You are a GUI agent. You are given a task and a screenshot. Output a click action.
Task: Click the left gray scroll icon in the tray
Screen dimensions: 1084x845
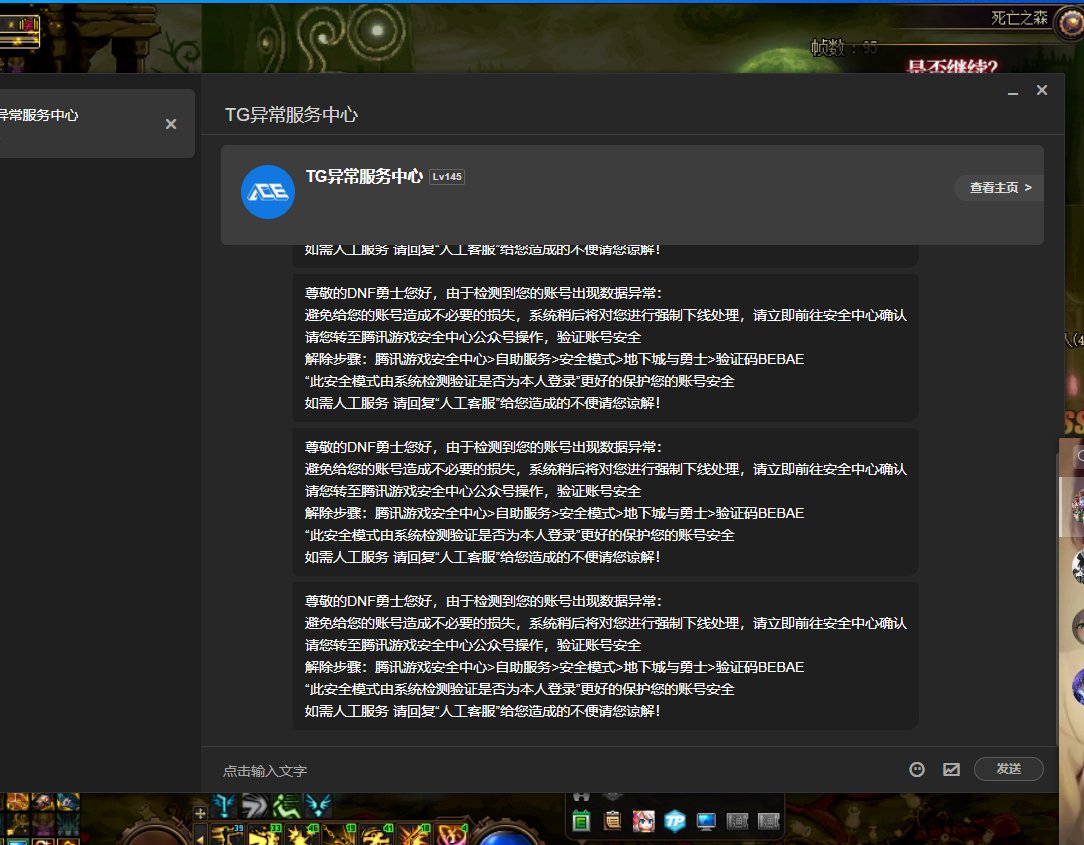[738, 820]
